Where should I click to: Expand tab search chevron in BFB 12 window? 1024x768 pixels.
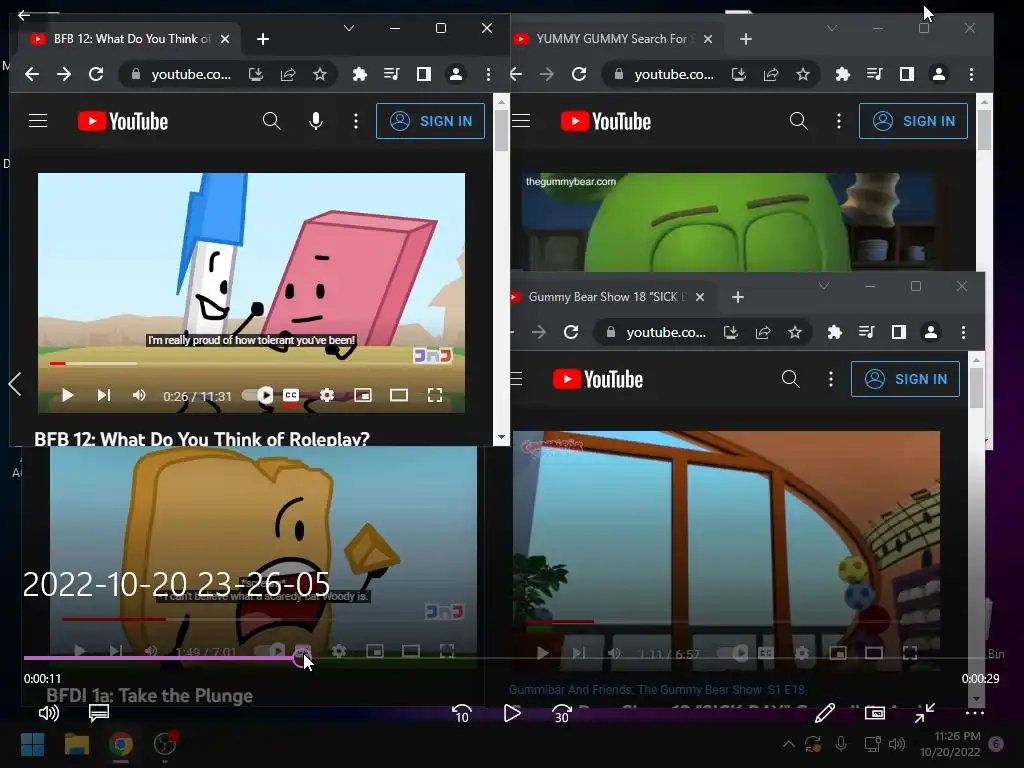click(x=349, y=28)
